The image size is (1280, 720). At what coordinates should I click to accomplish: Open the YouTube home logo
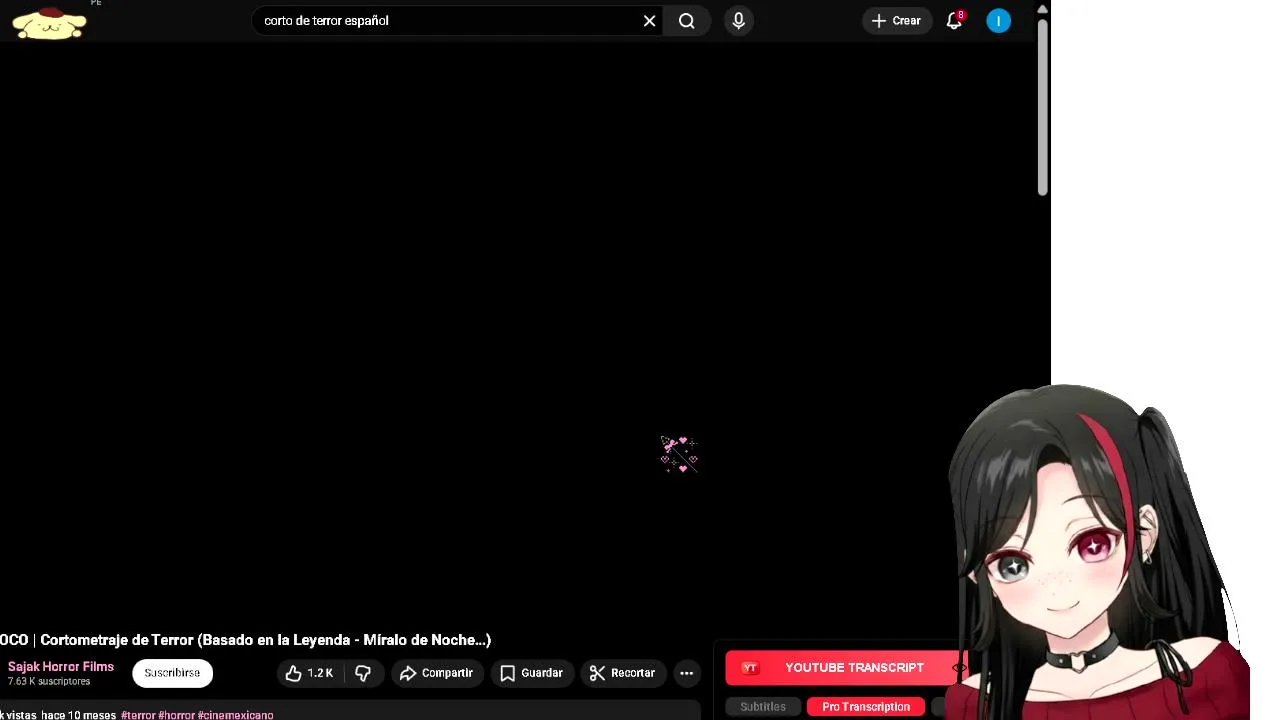tap(49, 23)
